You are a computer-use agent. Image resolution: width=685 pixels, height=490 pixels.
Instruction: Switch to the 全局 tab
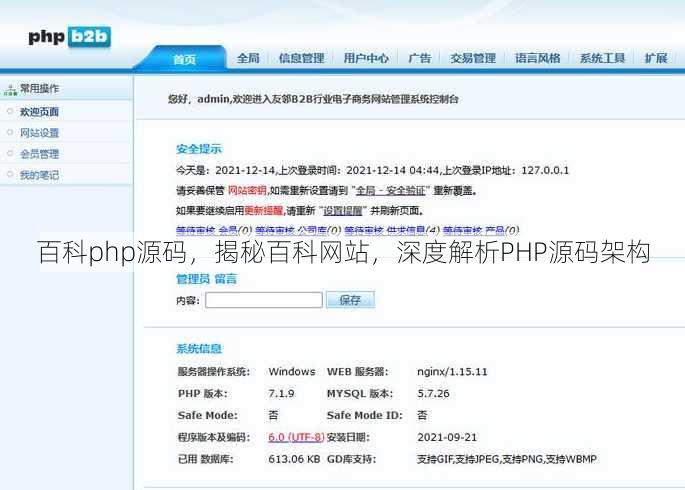click(x=248, y=58)
